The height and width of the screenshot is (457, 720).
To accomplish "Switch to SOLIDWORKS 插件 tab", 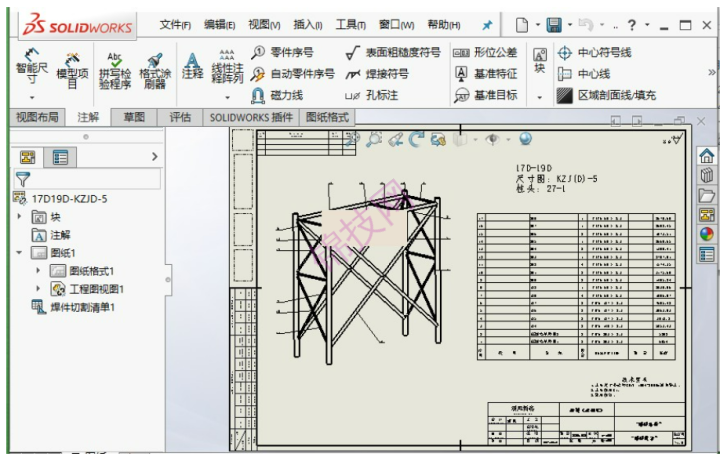I will point(251,118).
